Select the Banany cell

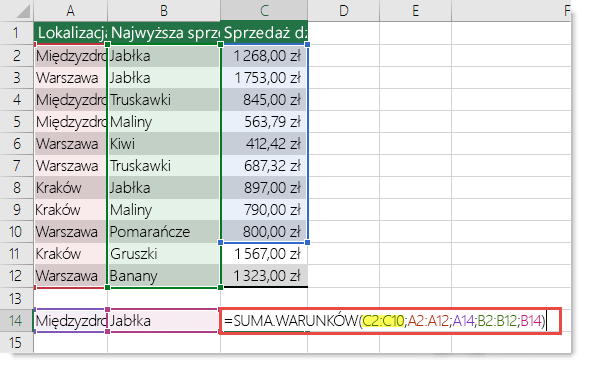tap(164, 276)
